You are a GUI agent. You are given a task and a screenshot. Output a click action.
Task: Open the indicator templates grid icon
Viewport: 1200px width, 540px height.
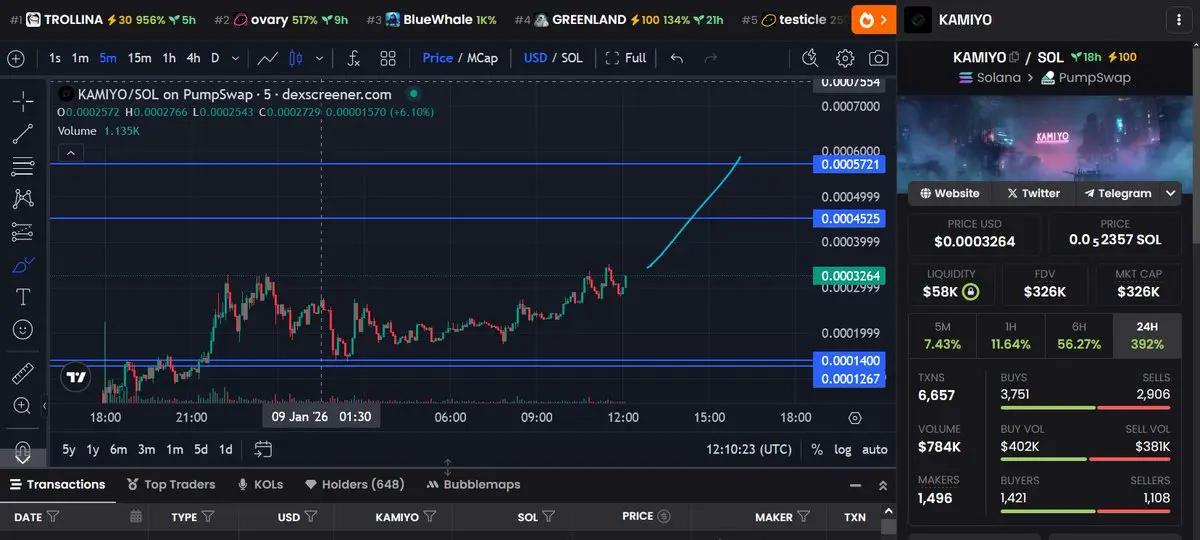pyautogui.click(x=388, y=58)
